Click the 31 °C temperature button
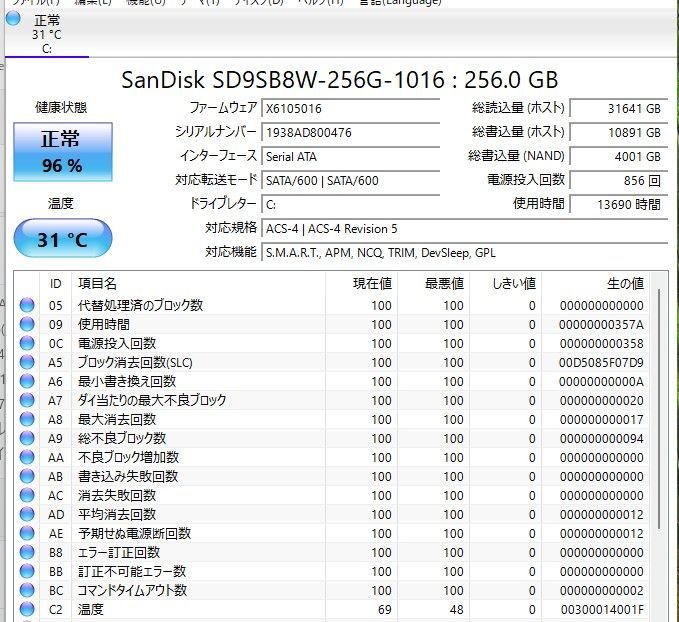 point(63,238)
